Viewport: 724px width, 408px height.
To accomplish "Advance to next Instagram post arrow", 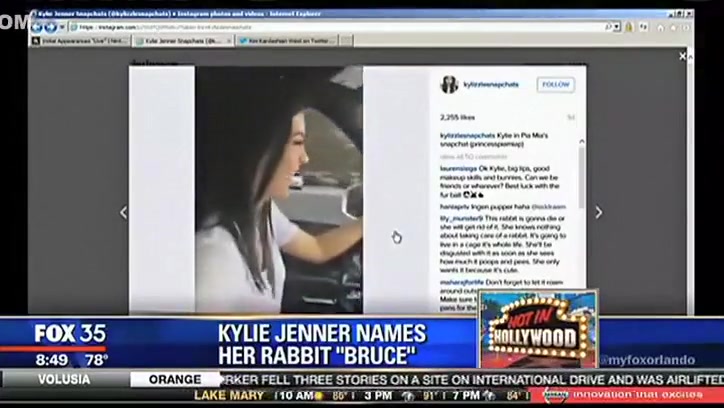I will 598,212.
